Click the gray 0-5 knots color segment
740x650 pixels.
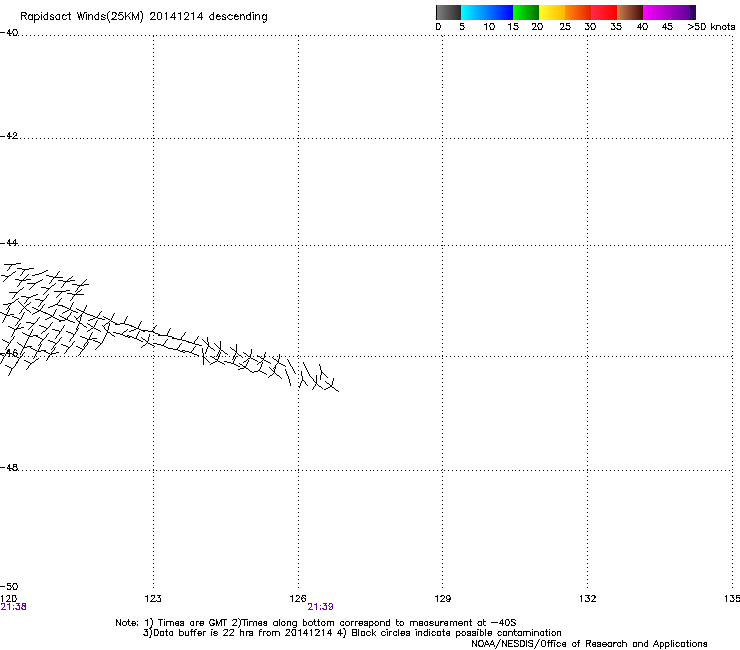click(448, 12)
